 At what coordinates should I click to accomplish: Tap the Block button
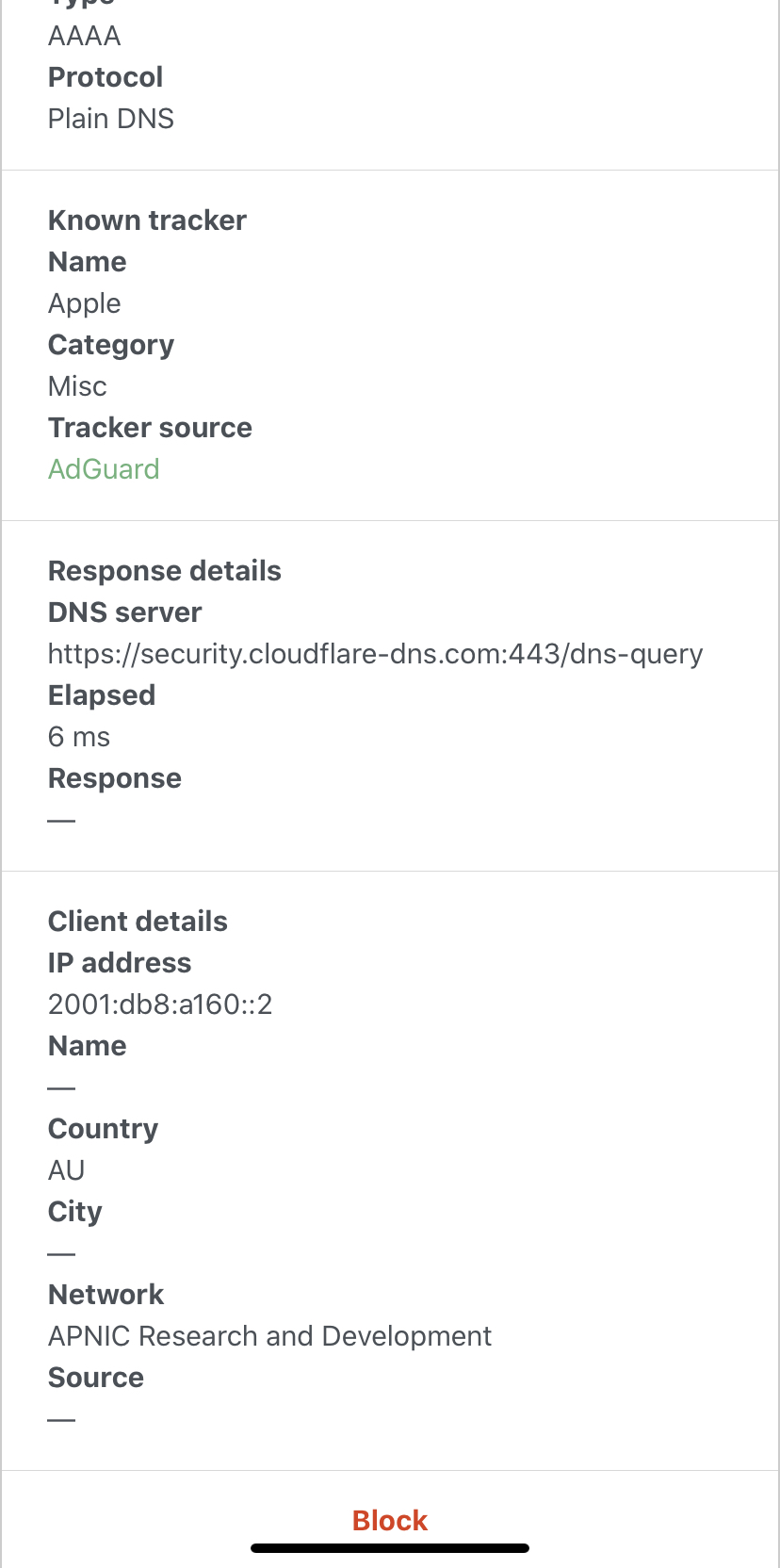coord(389,1520)
